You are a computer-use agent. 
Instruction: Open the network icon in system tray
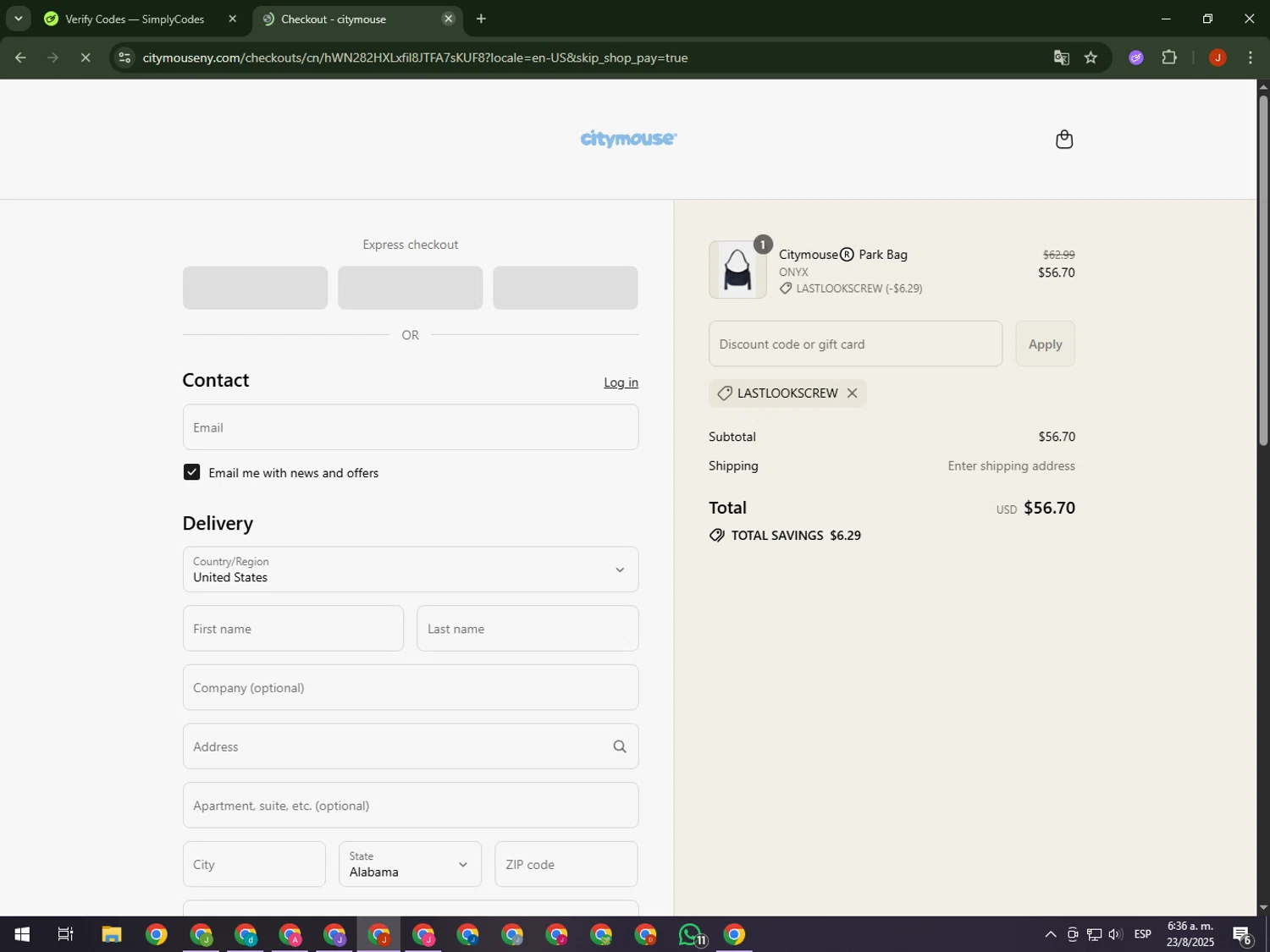(x=1094, y=935)
